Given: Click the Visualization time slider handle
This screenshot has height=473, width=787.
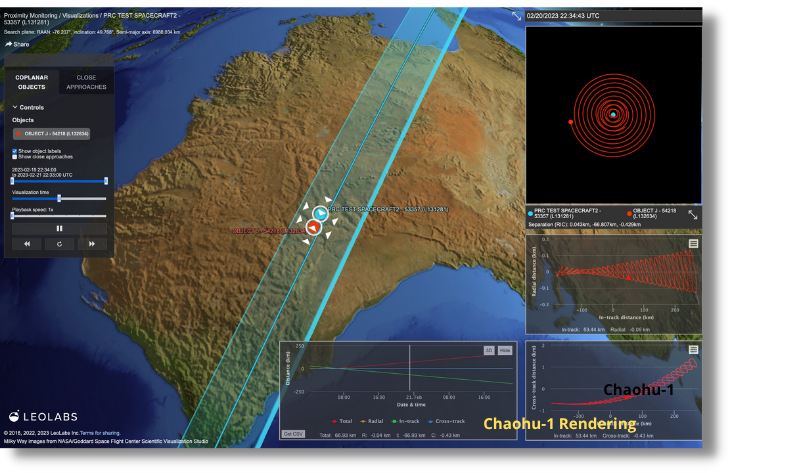Looking at the screenshot, I should pos(59,198).
